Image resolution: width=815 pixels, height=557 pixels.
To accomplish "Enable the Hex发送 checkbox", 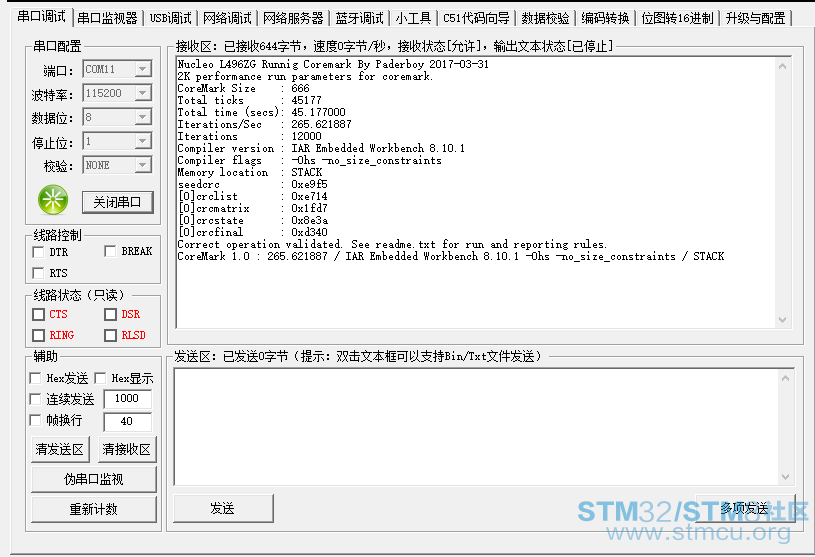I will pos(35,378).
